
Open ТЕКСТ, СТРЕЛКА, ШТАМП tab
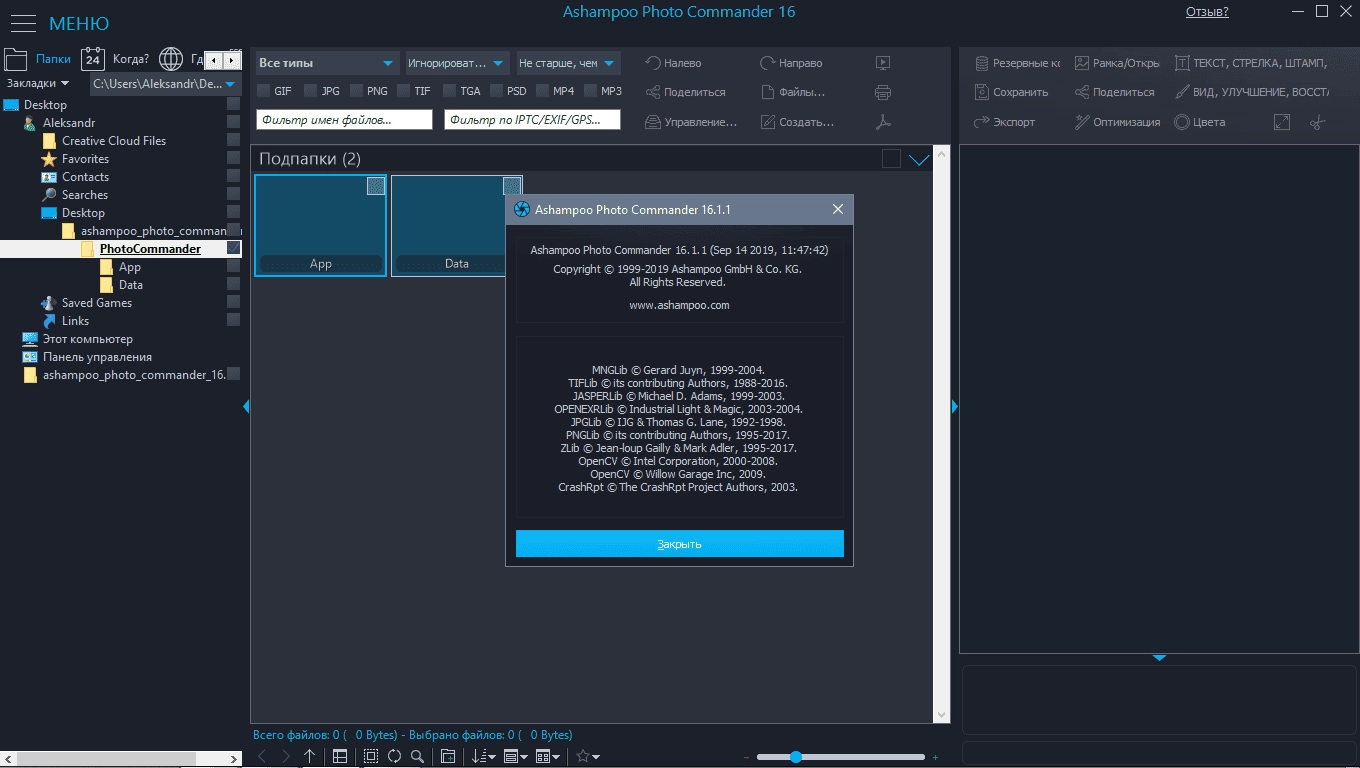(1251, 62)
